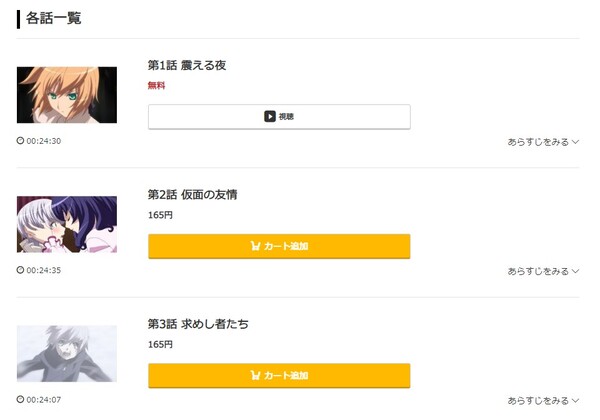Add episode 2 to cart
Viewport: 600px width, 420px height.
[279, 246]
